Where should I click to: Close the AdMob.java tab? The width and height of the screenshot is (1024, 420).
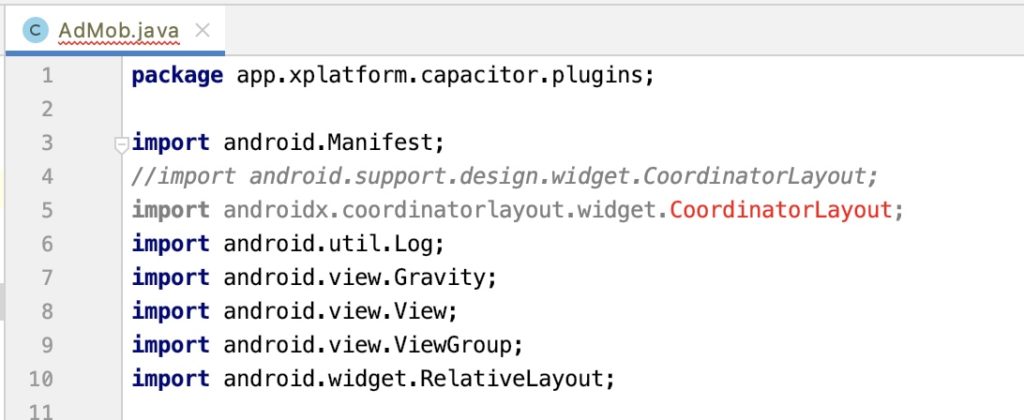click(x=202, y=30)
